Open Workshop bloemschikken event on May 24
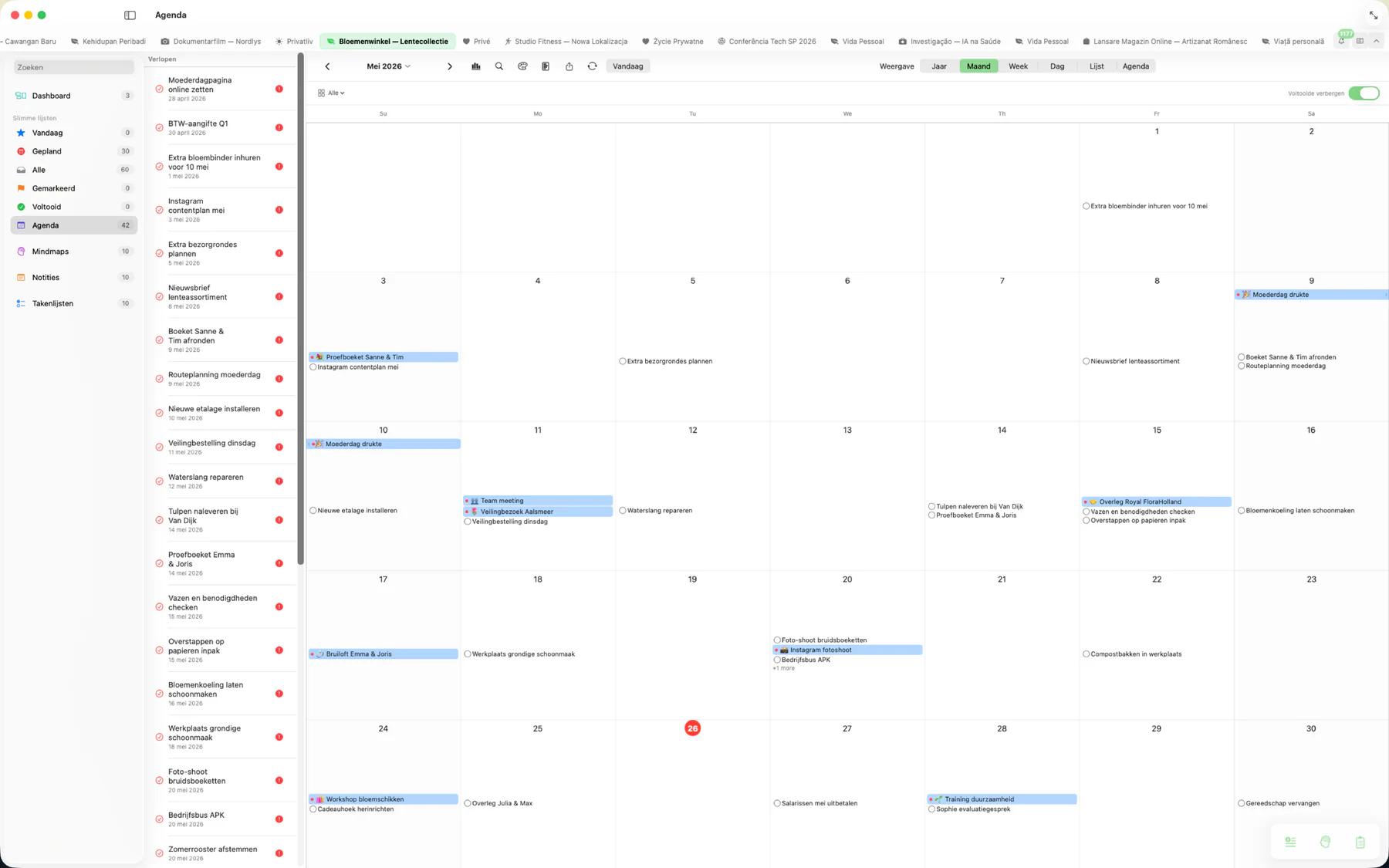 [x=384, y=799]
